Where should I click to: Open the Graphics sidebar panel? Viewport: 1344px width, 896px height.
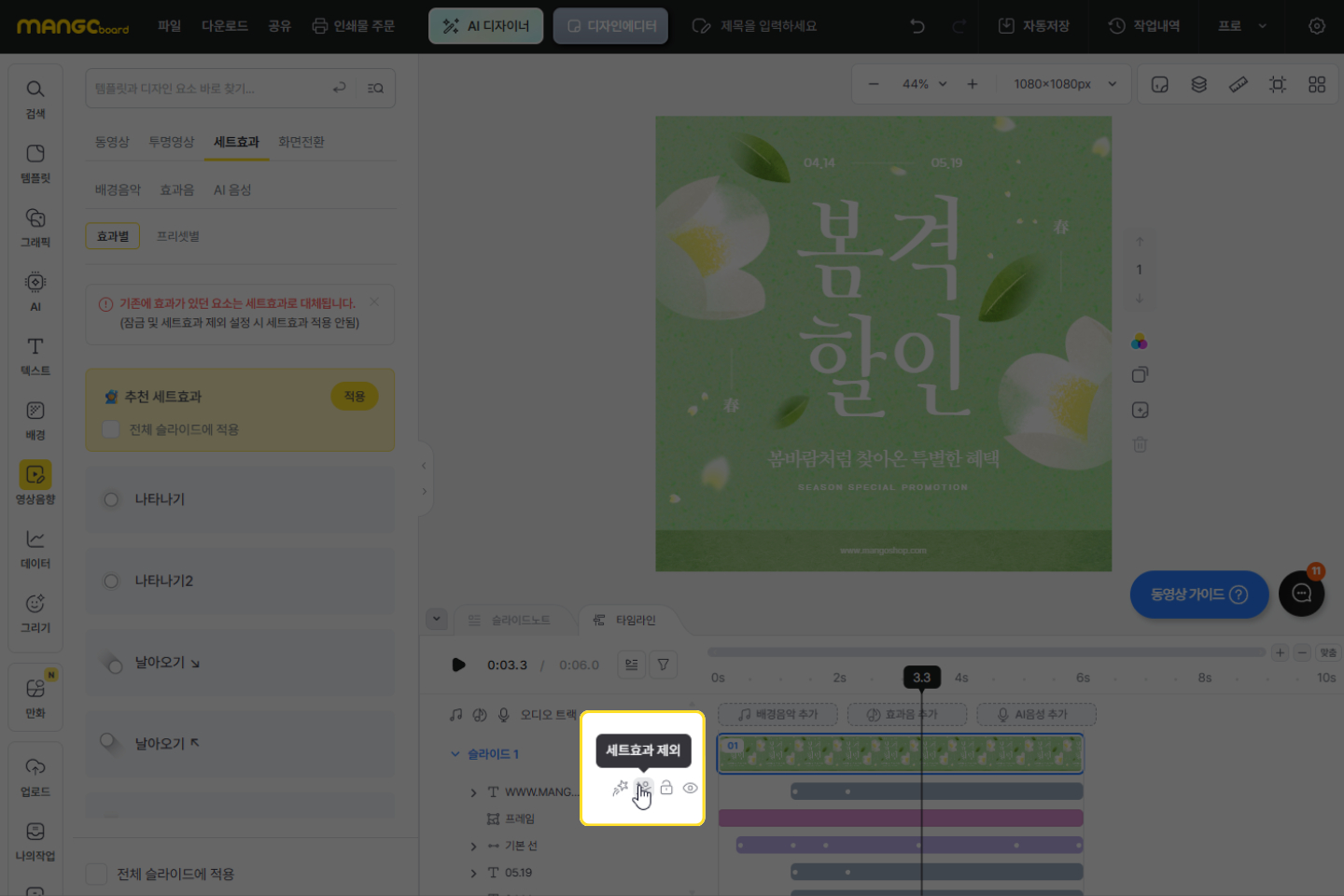click(x=35, y=227)
